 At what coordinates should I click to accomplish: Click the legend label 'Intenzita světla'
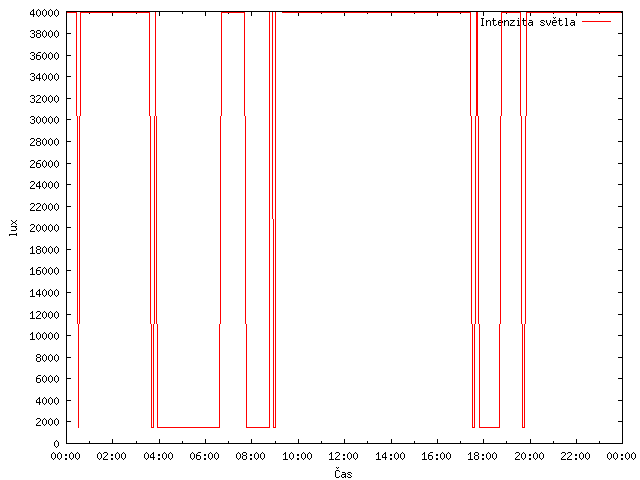528,22
